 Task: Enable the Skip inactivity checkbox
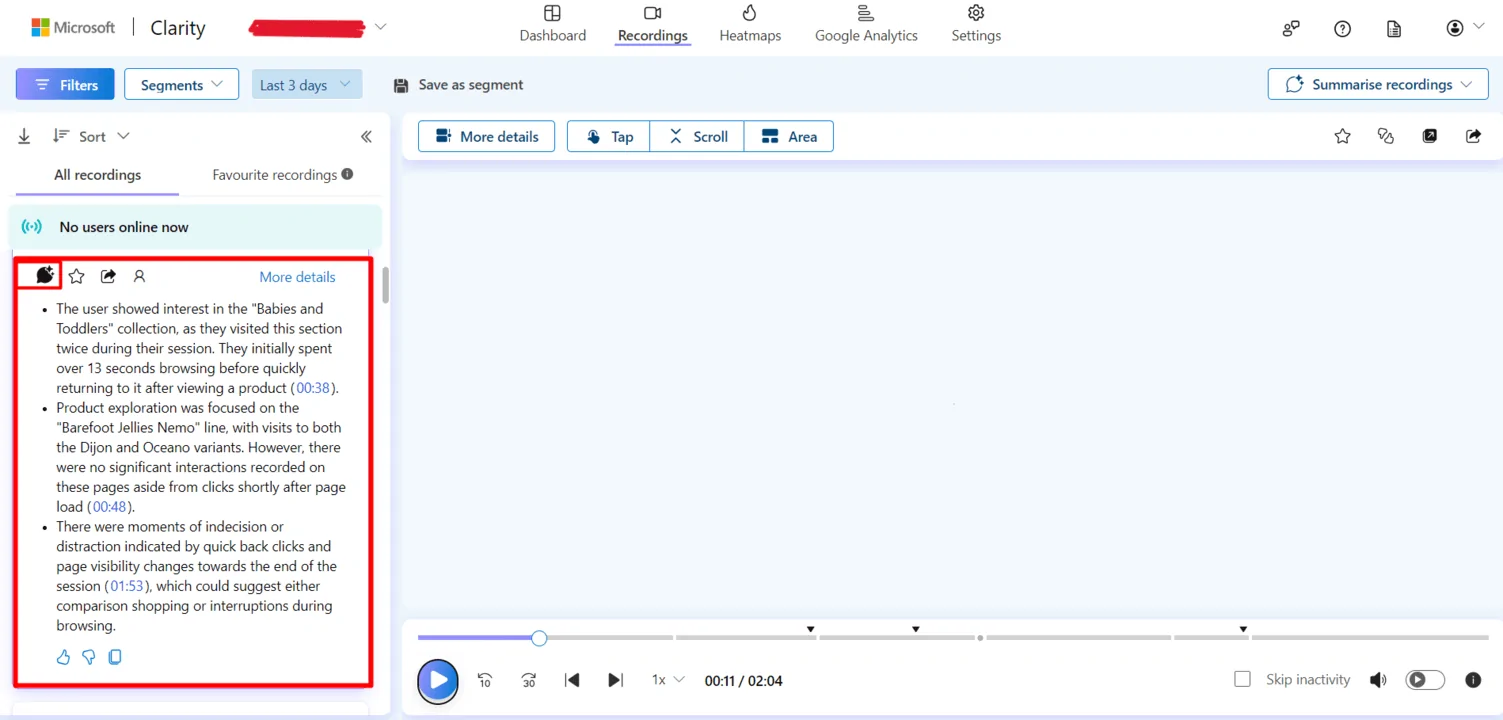[1242, 680]
